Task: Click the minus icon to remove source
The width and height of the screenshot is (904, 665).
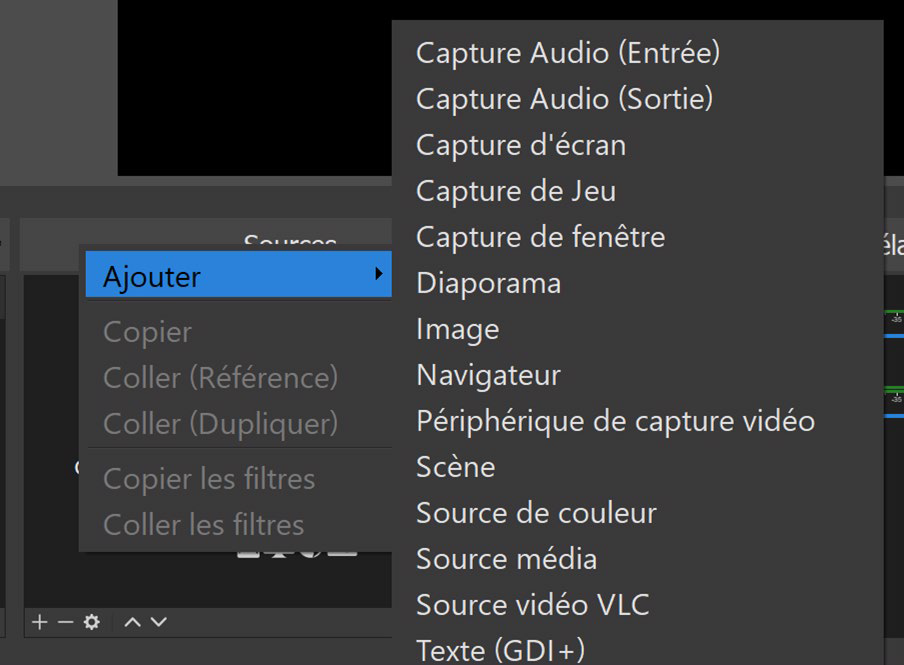Action: click(x=66, y=622)
